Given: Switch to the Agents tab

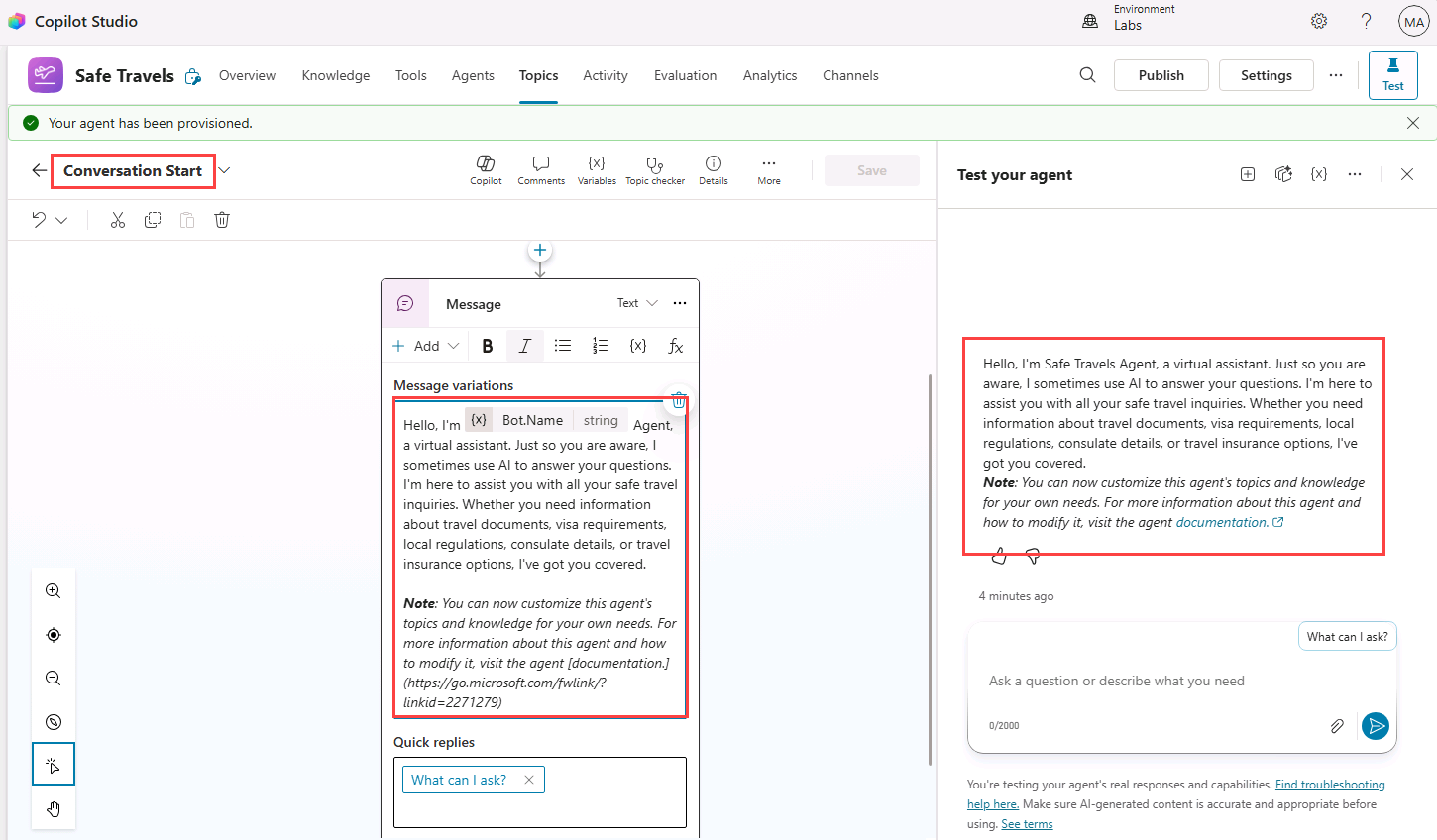Looking at the screenshot, I should 473,75.
